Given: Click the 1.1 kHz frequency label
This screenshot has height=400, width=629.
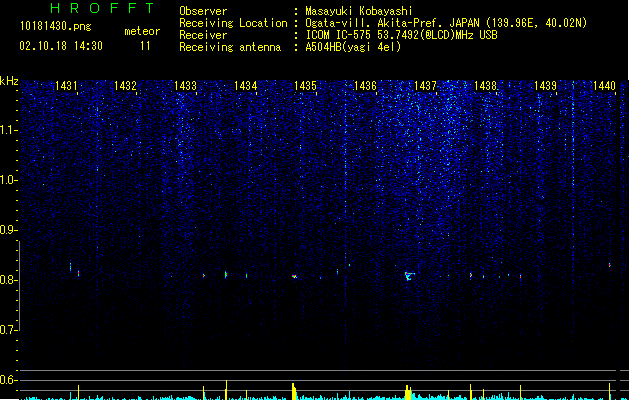Looking at the screenshot, I should click(x=9, y=130).
